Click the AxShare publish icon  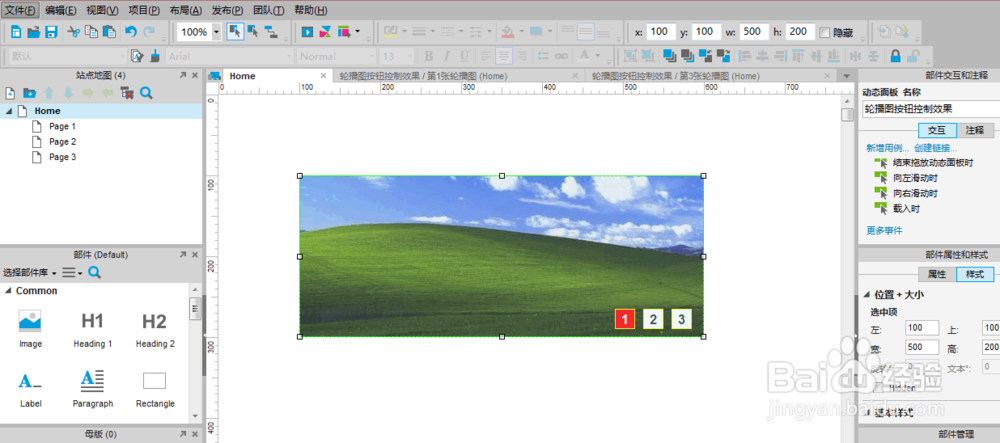(x=325, y=32)
